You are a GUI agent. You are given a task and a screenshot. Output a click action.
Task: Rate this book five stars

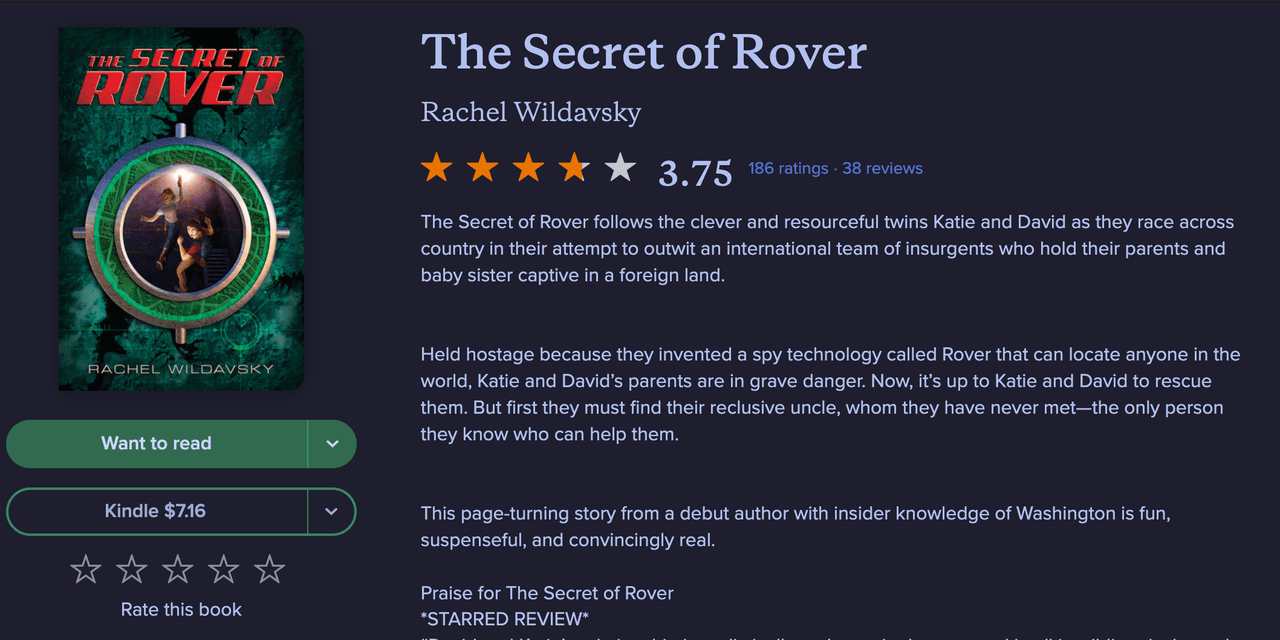click(x=269, y=570)
